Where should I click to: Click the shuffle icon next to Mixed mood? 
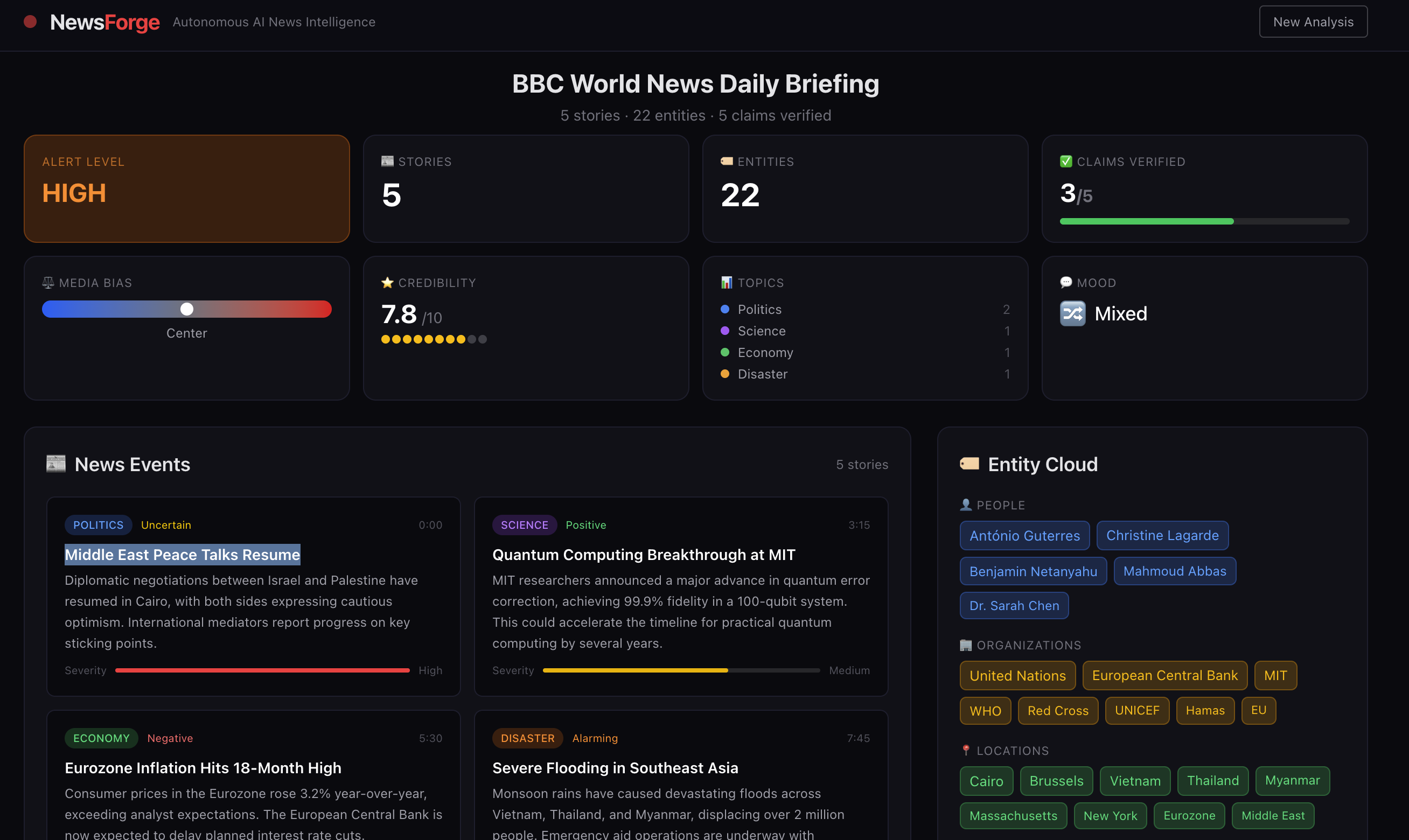(1072, 313)
